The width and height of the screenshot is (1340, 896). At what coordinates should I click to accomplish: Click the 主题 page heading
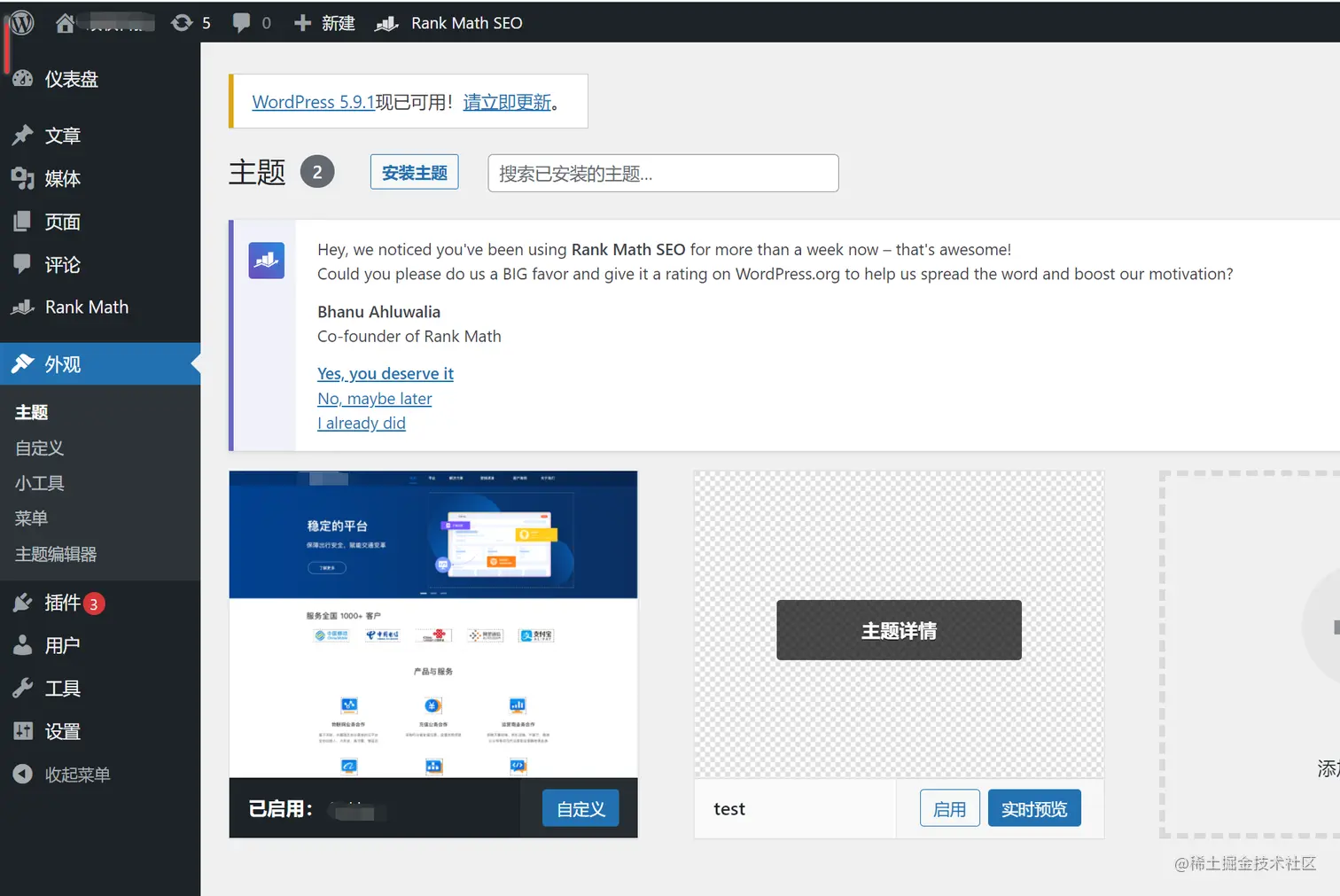point(257,172)
